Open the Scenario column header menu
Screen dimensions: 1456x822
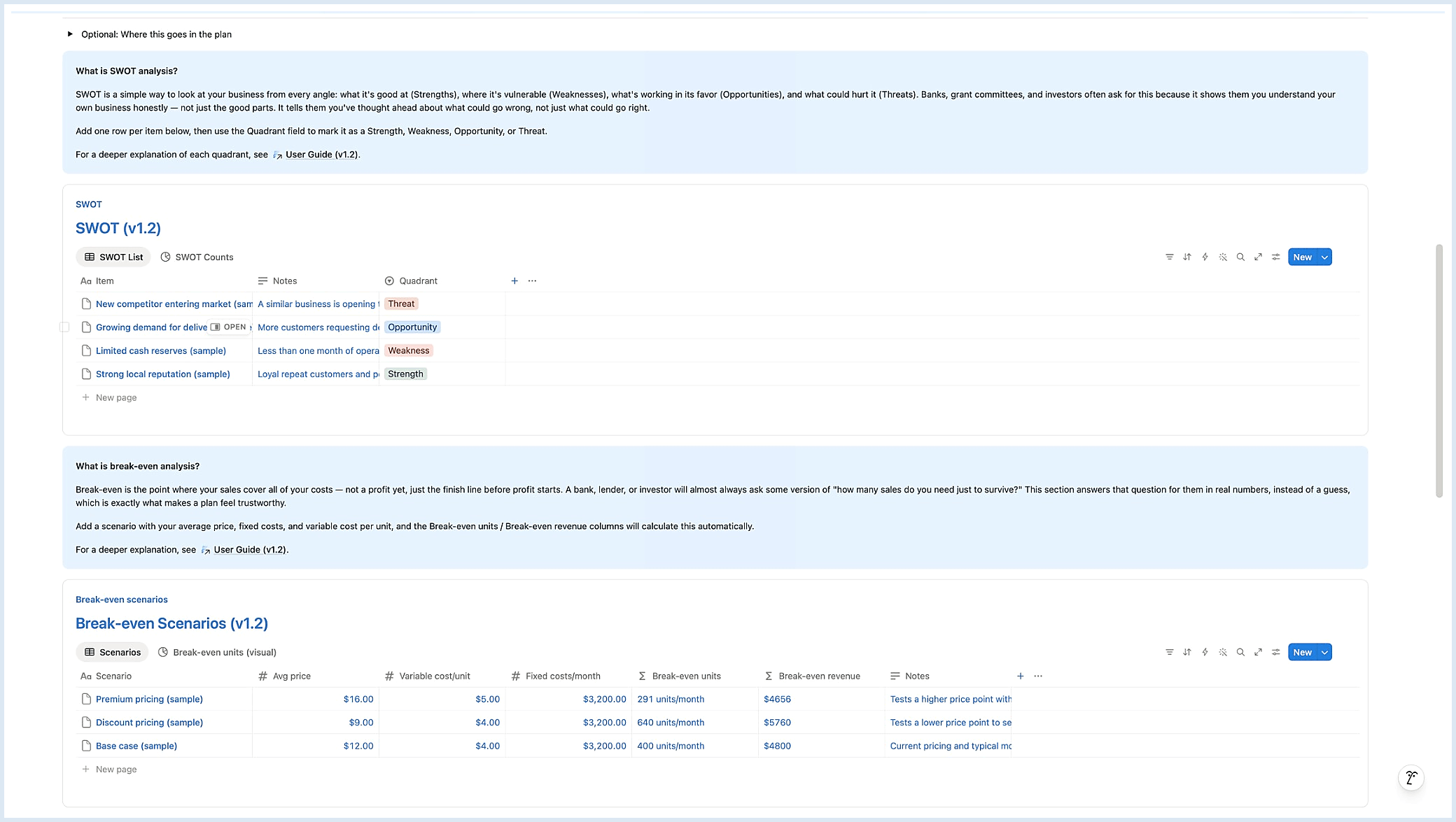tap(164, 676)
